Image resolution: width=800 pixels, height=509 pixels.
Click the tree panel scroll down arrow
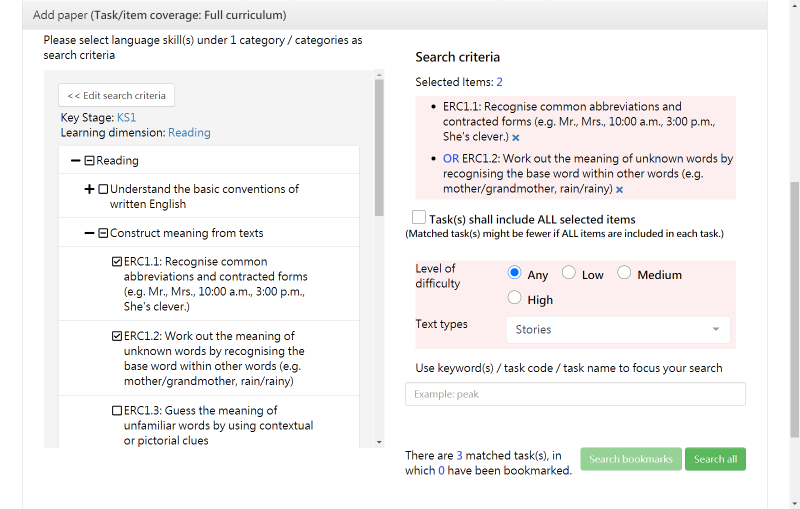tap(379, 441)
